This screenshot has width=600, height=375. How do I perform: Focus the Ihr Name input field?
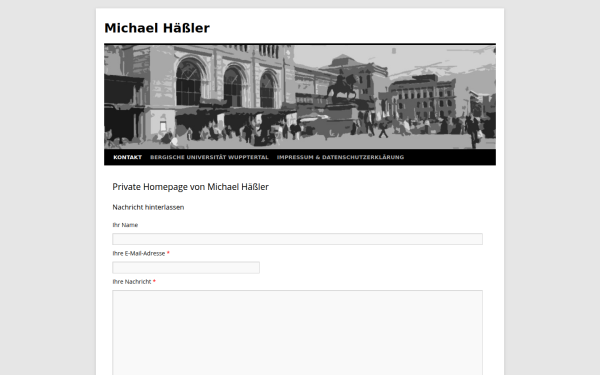(297, 239)
